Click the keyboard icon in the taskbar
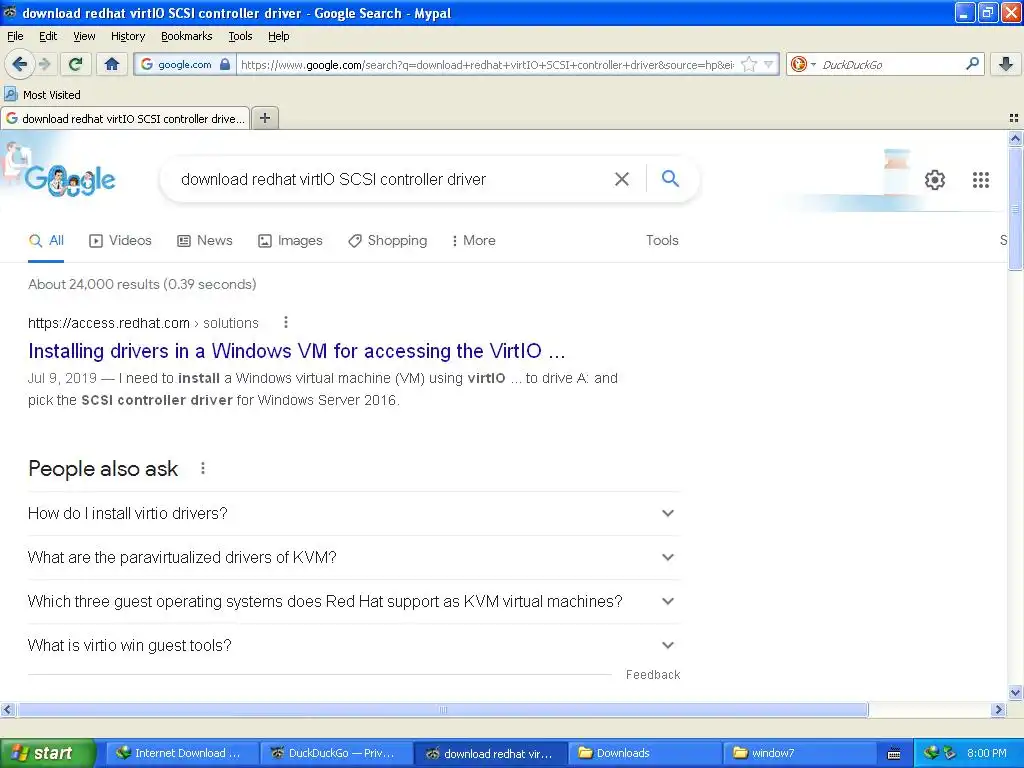The height and width of the screenshot is (768, 1024). pyautogui.click(x=894, y=754)
